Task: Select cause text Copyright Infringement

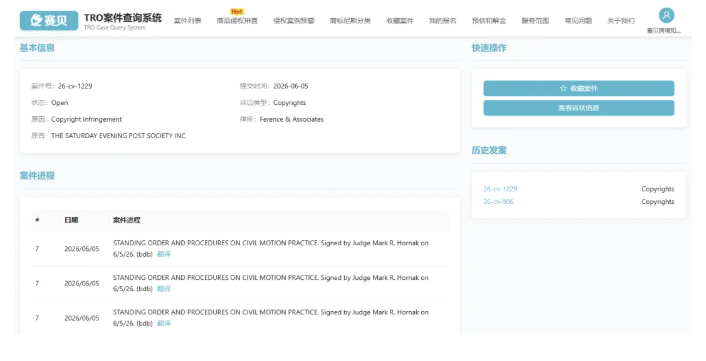Action: [x=86, y=119]
